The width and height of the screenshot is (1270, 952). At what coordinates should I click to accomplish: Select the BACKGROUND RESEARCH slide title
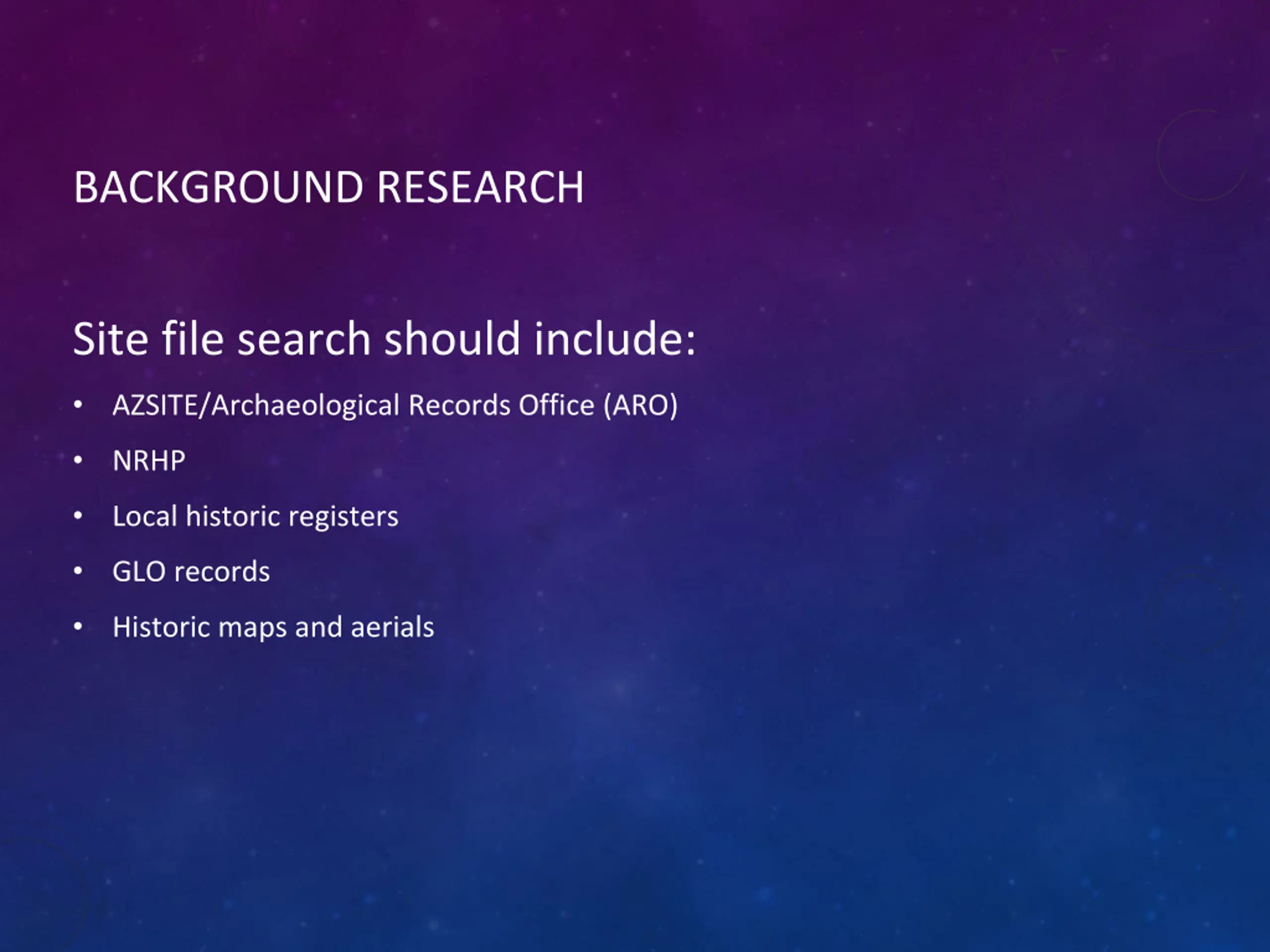pyautogui.click(x=328, y=187)
